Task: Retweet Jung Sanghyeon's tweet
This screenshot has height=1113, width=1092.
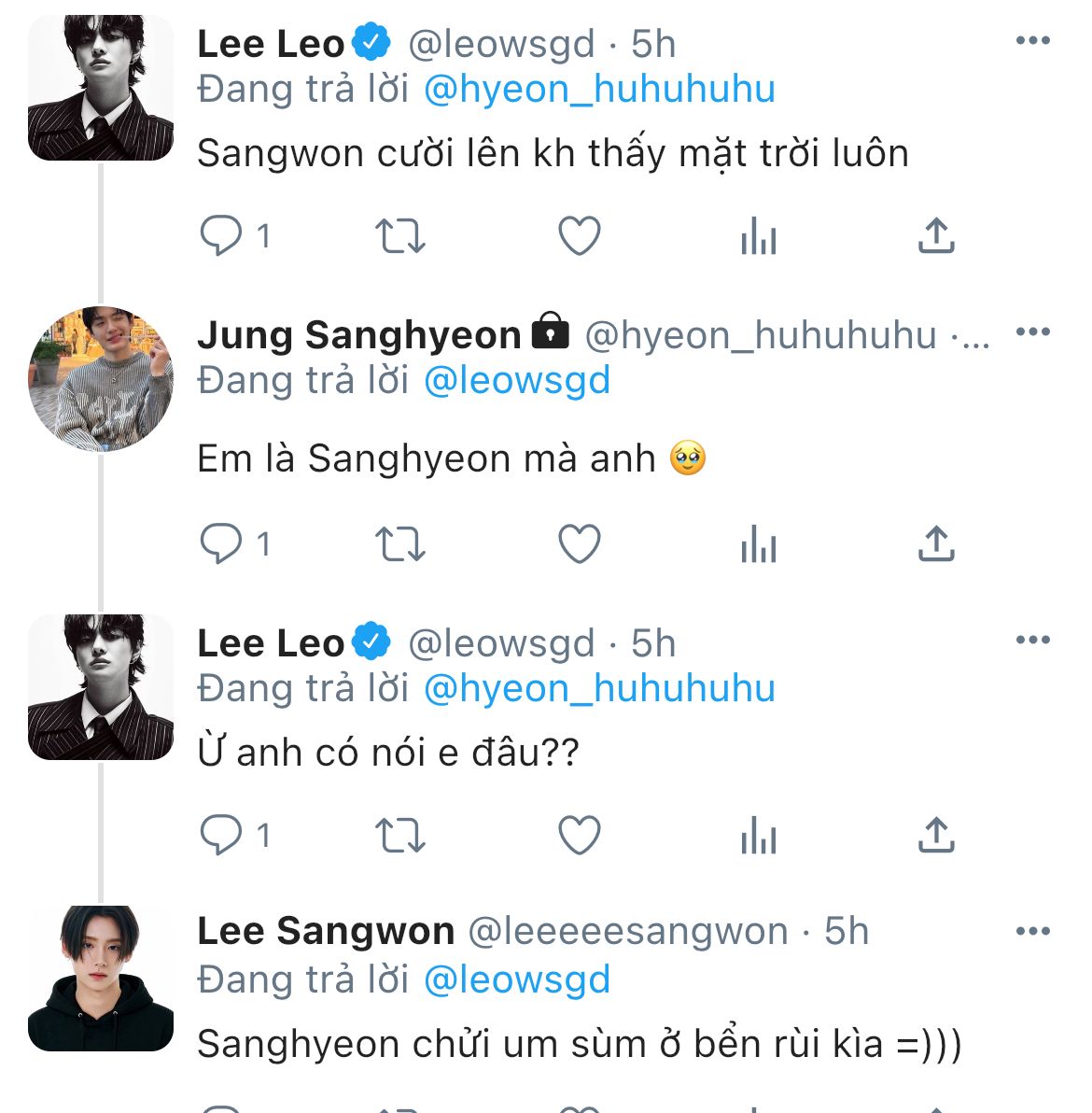Action: (x=399, y=543)
